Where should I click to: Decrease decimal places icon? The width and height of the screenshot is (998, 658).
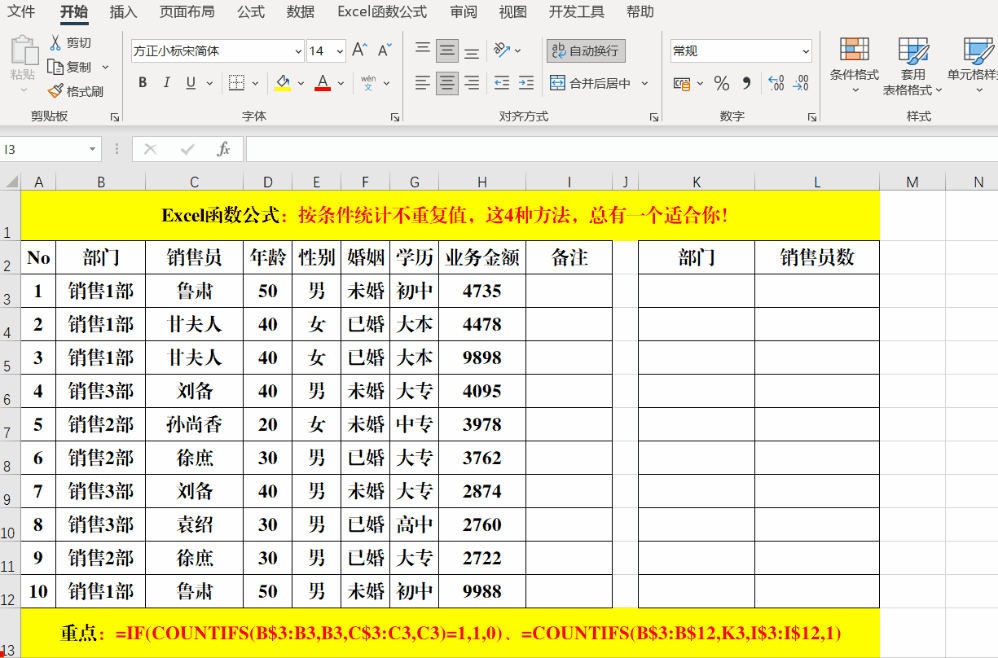click(x=800, y=83)
